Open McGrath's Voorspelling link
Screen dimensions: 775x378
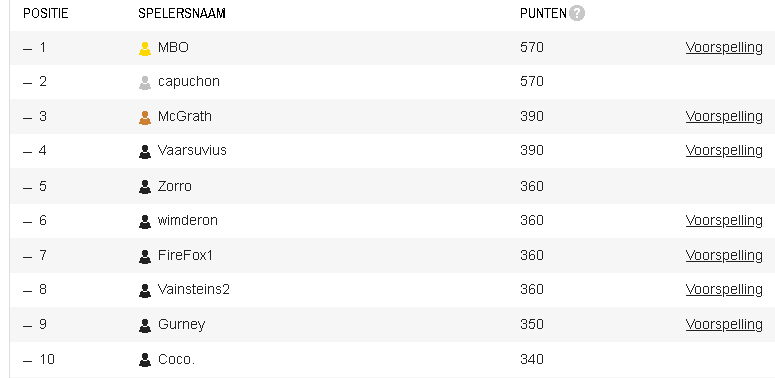pos(724,117)
